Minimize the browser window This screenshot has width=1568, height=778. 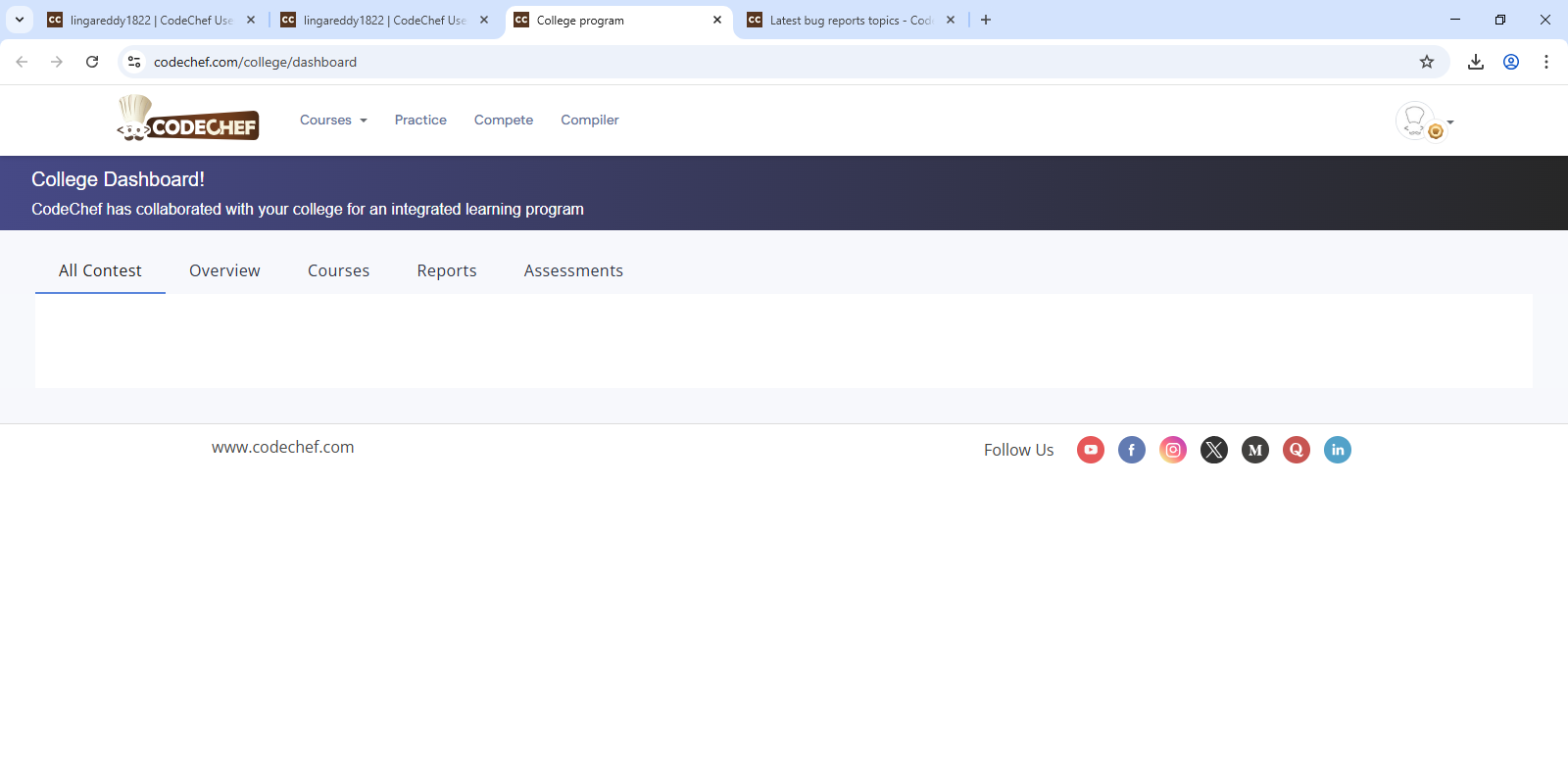coord(1455,20)
